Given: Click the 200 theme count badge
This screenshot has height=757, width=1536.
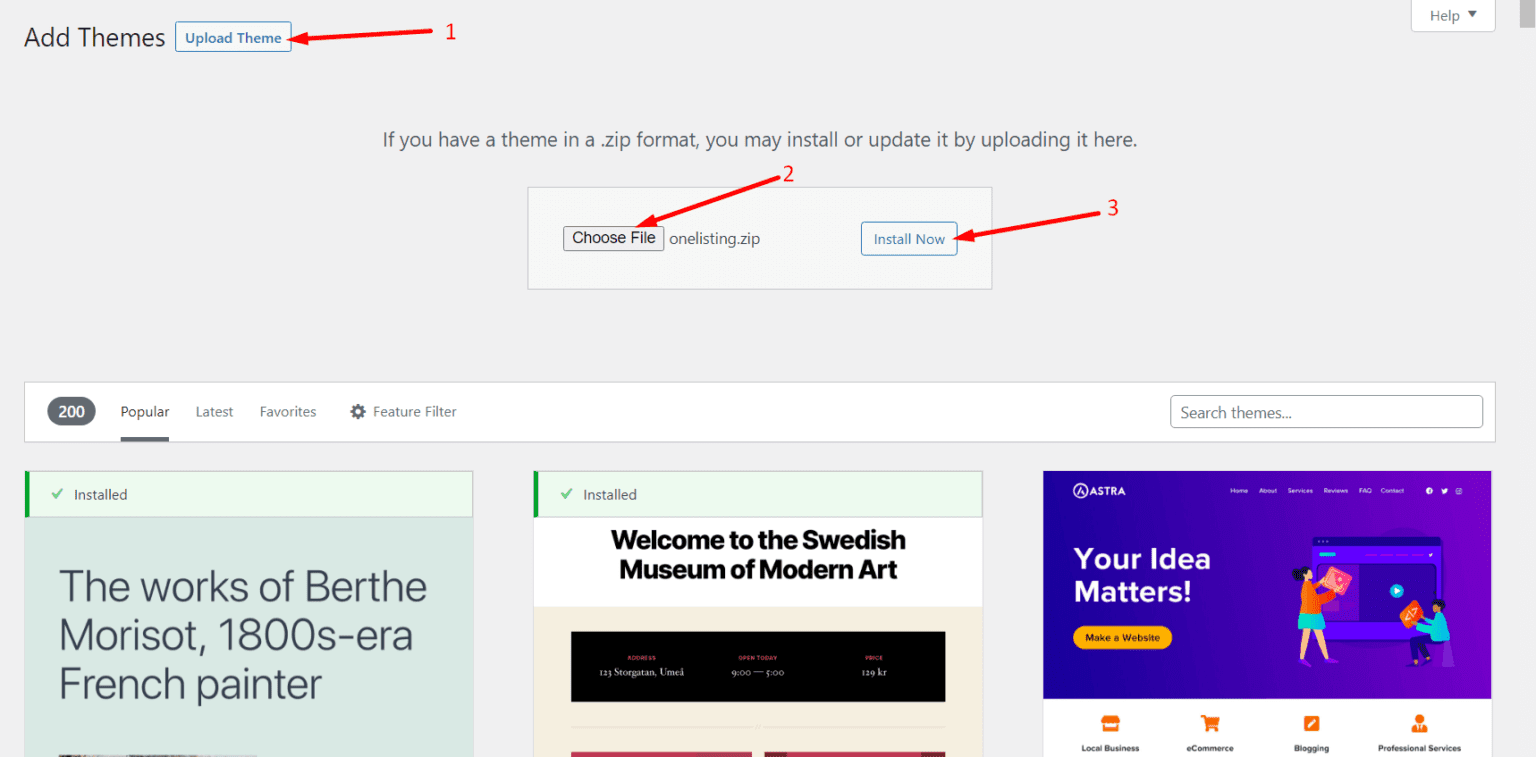Looking at the screenshot, I should click(71, 411).
